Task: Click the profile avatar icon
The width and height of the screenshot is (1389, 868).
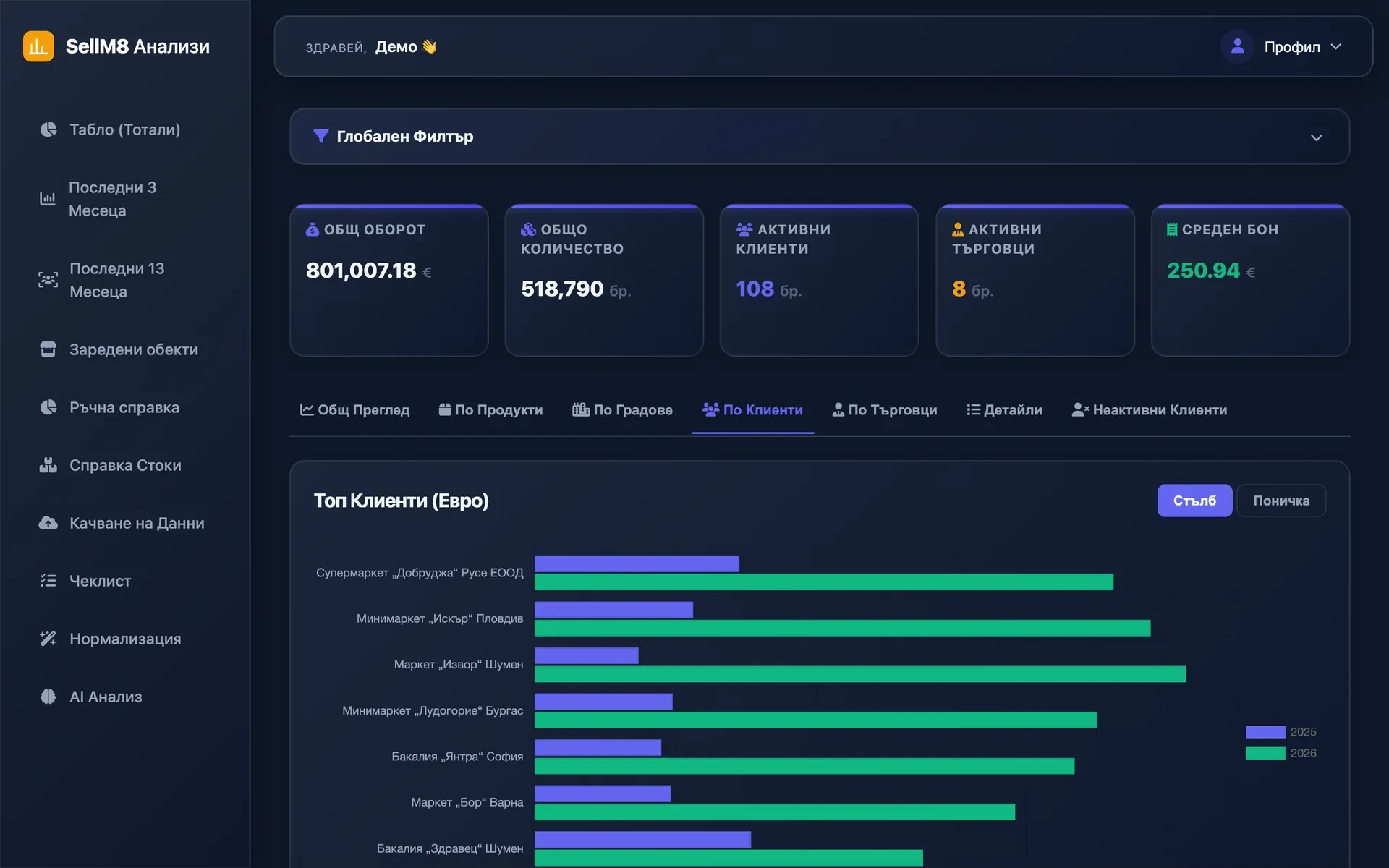Action: click(1237, 46)
